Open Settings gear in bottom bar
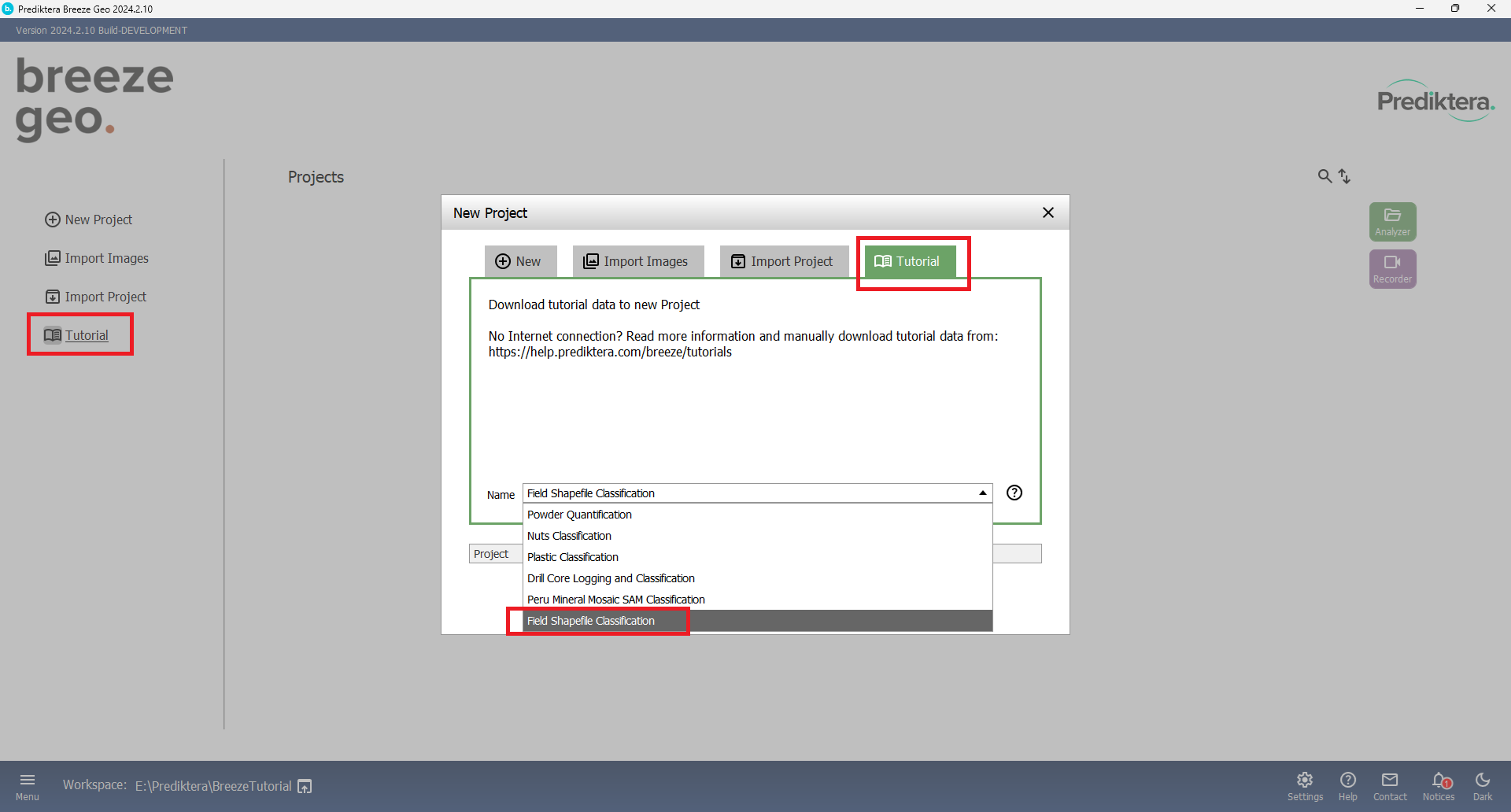 point(1305,785)
